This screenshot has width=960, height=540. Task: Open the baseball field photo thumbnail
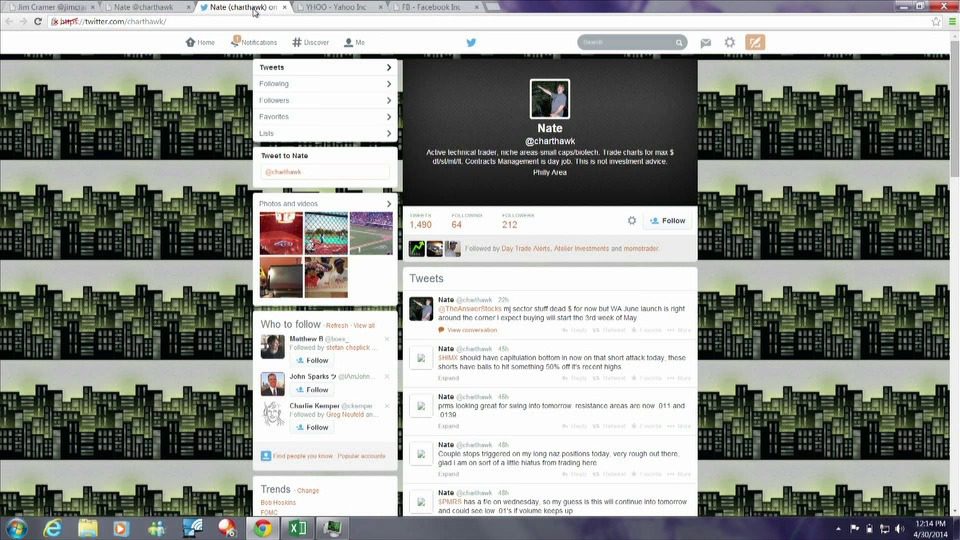326,233
